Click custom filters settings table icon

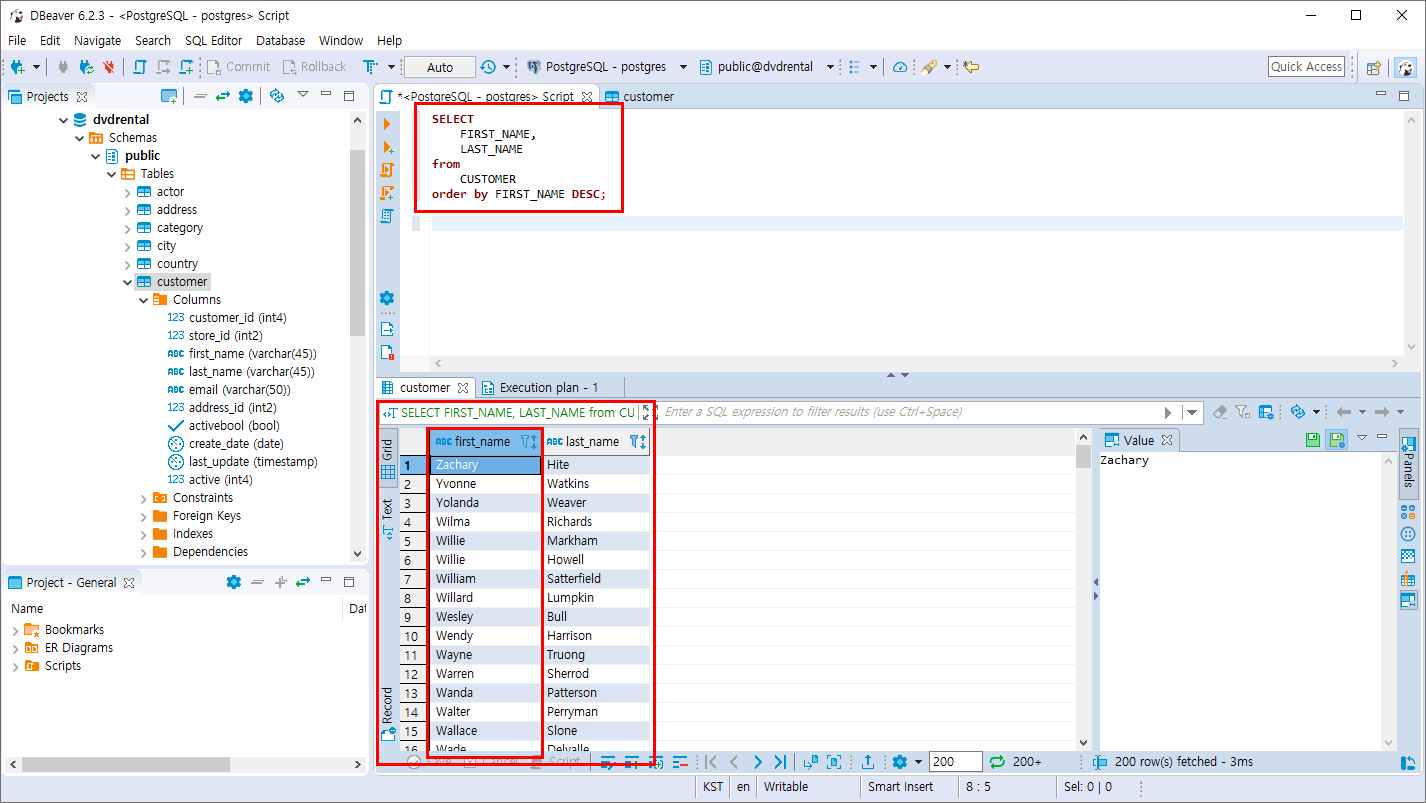1266,412
